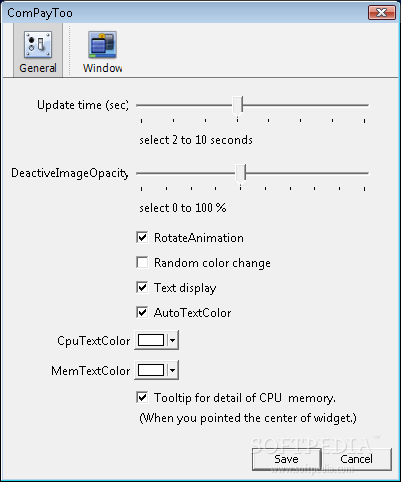Switch to the Window tab label
401x482 pixels.
[102, 68]
